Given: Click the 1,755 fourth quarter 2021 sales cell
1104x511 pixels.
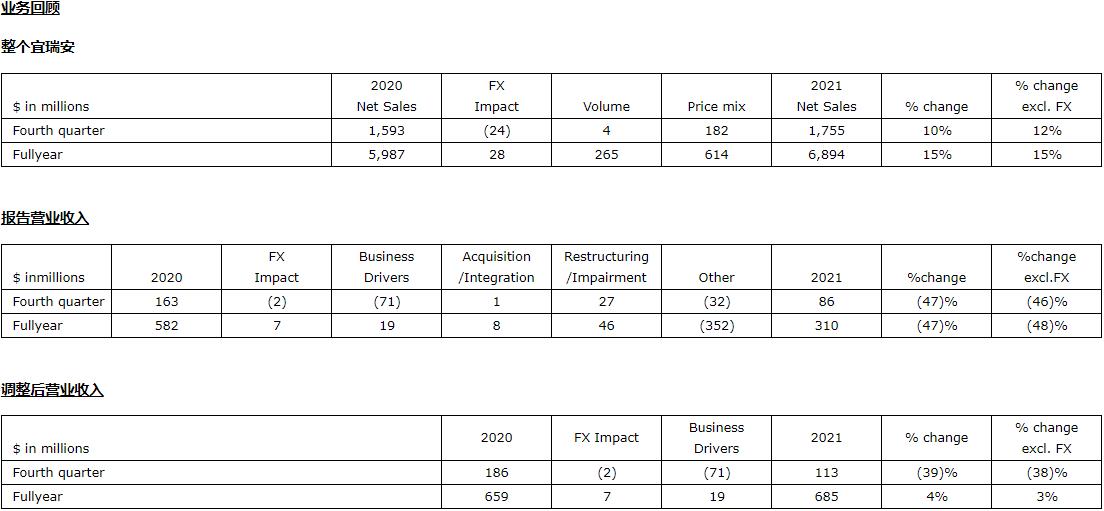Looking at the screenshot, I should coord(826,131).
